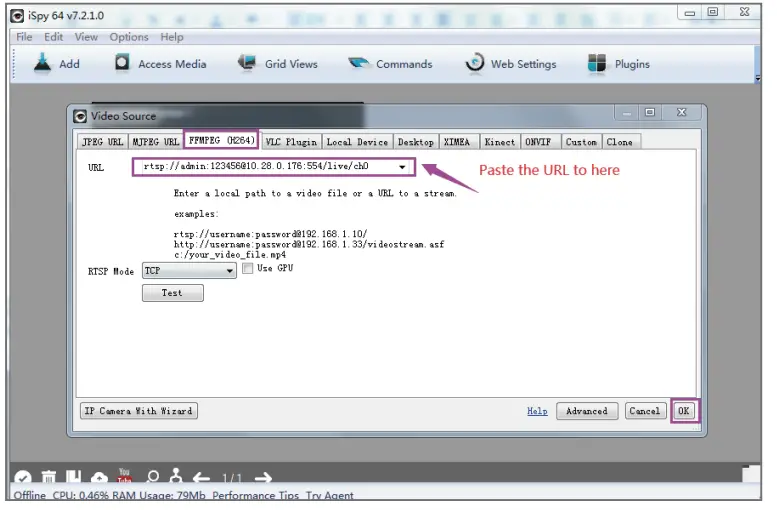The image size is (777, 510).
Task: Enable the Use GPU checkbox
Action: click(x=248, y=268)
